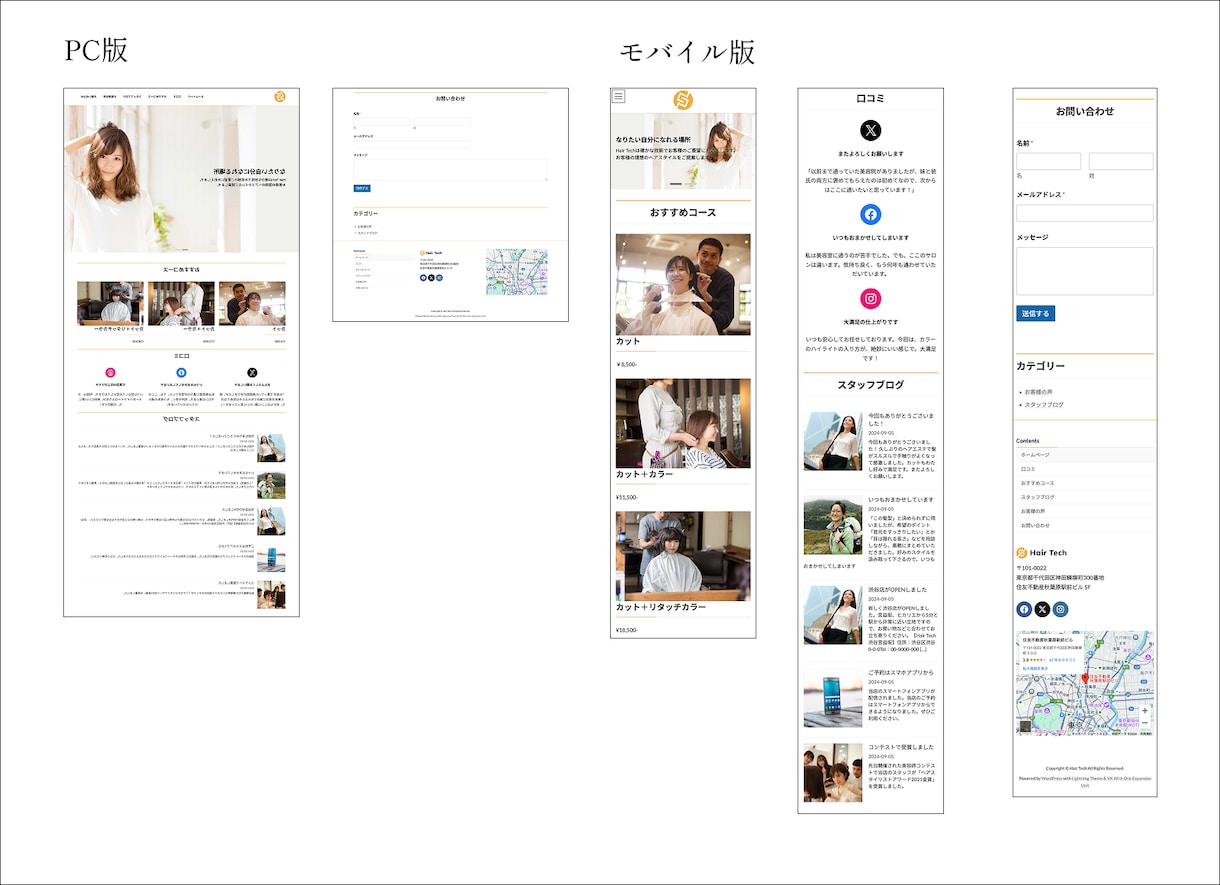Screen dimensions: 1220x885
Task: Click the first name field under 名前
Action: point(1048,161)
